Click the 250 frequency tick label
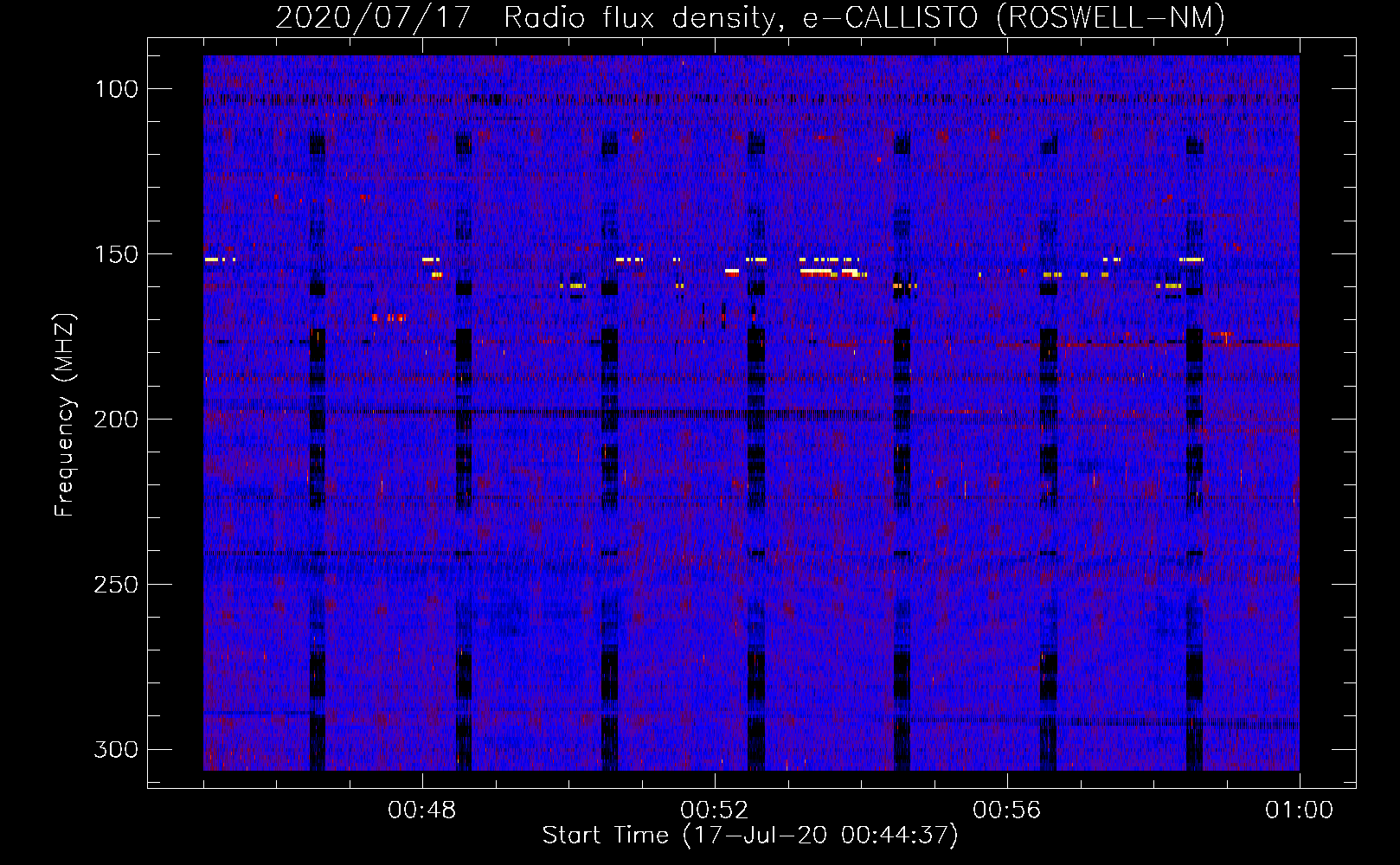1400x865 pixels. tap(116, 585)
